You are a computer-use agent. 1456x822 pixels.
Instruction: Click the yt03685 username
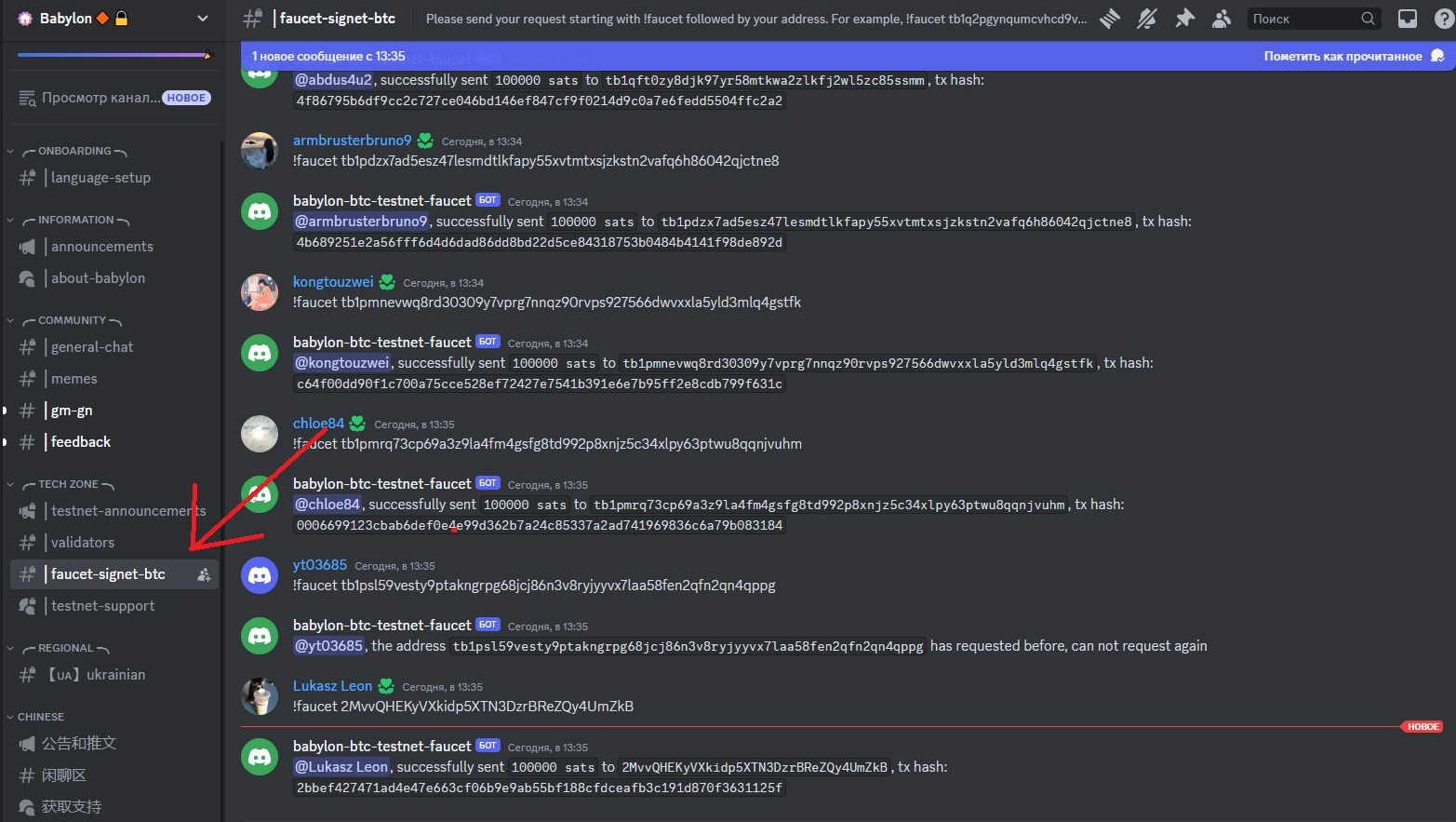pyautogui.click(x=320, y=565)
